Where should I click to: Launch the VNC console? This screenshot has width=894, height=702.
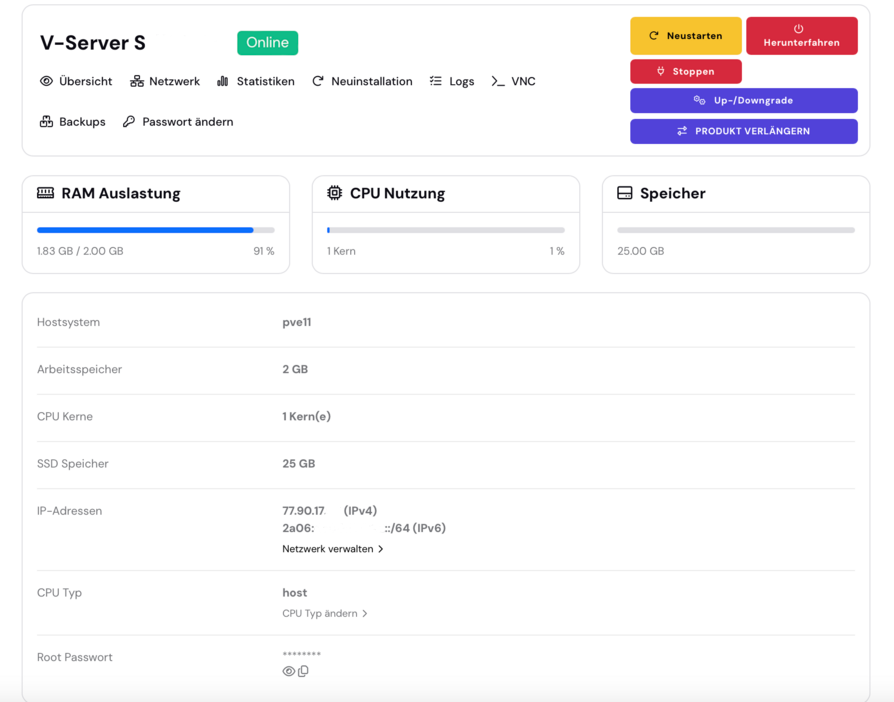(x=513, y=81)
